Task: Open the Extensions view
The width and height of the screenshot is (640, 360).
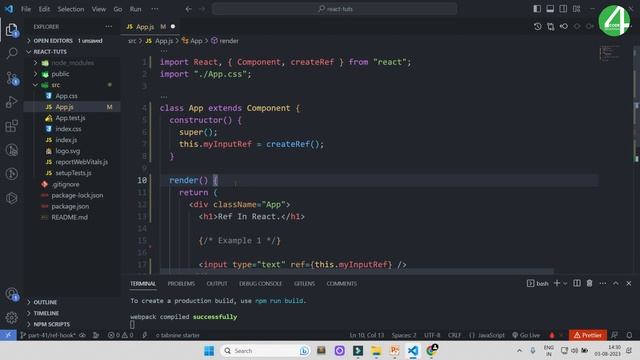Action: [x=11, y=126]
